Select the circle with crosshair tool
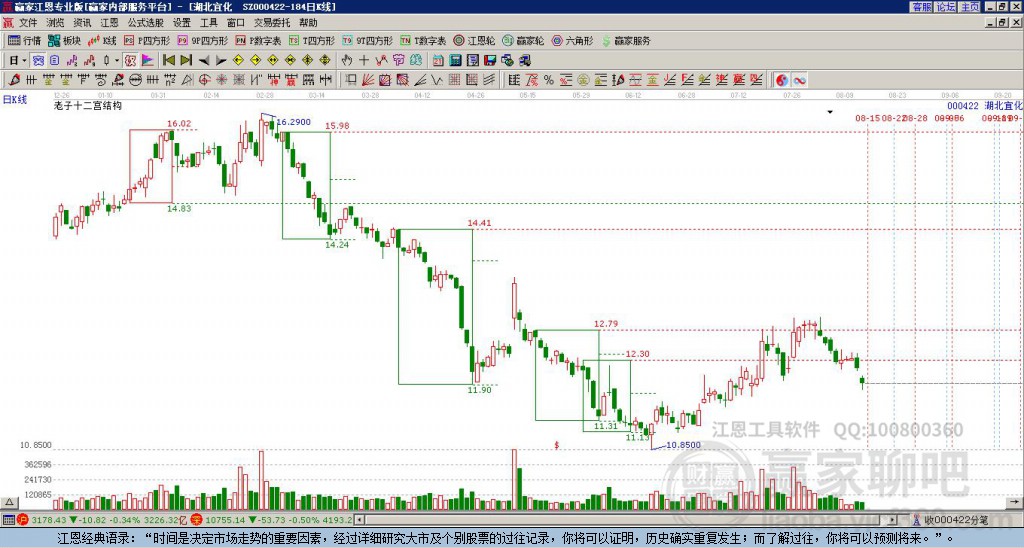This screenshot has height=548, width=1024. point(204,80)
